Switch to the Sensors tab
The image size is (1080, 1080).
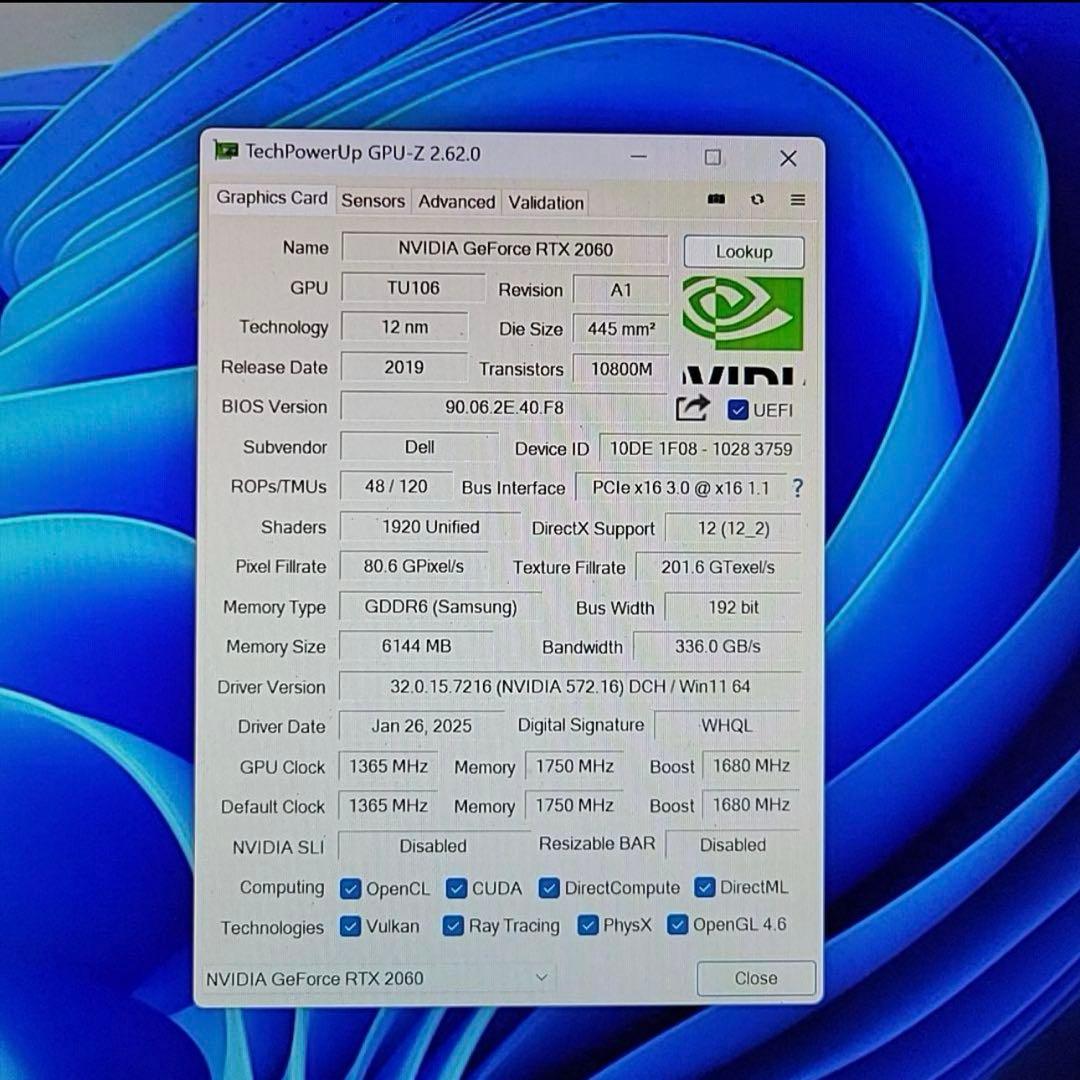pos(373,201)
